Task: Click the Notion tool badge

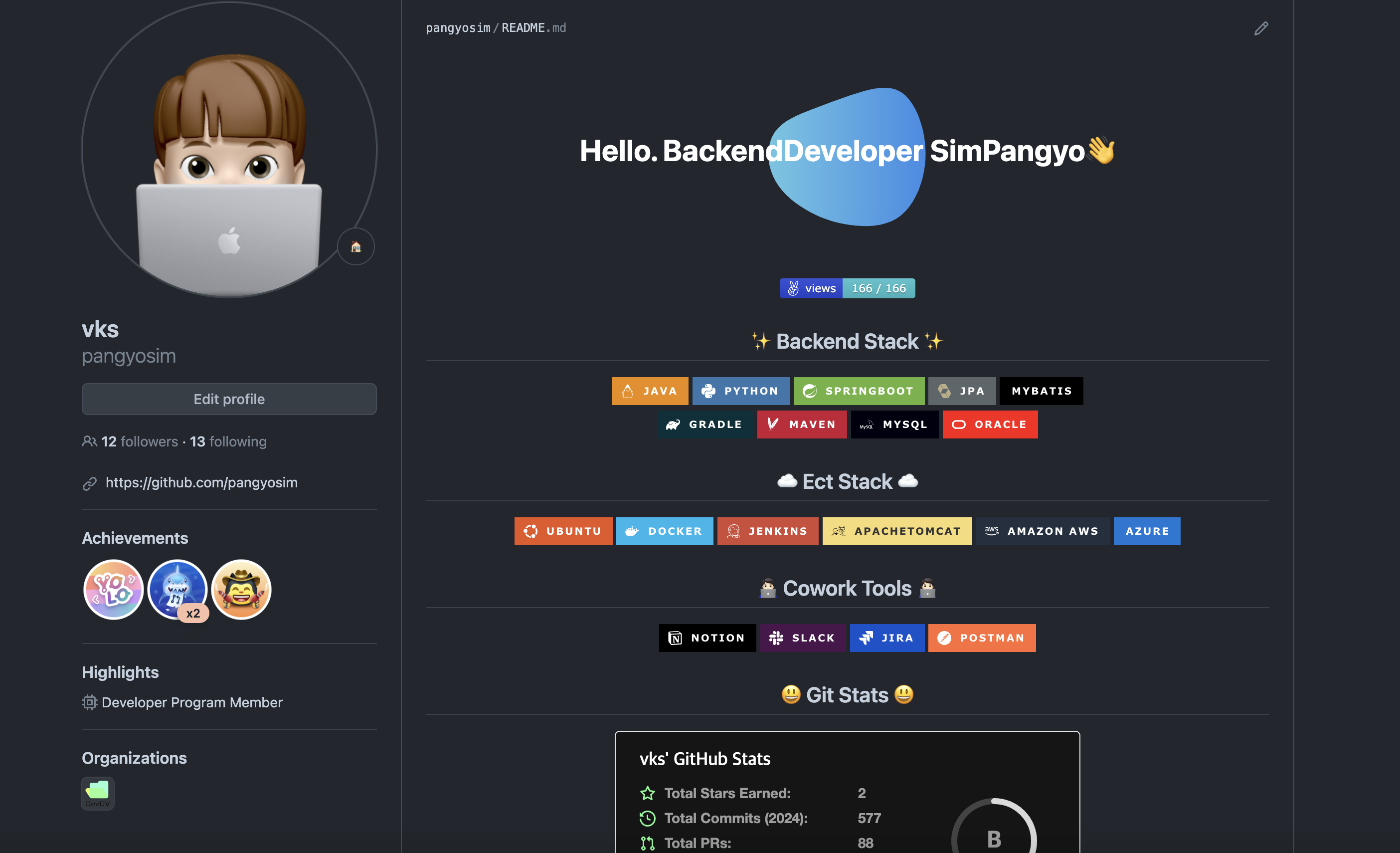Action: coord(707,638)
